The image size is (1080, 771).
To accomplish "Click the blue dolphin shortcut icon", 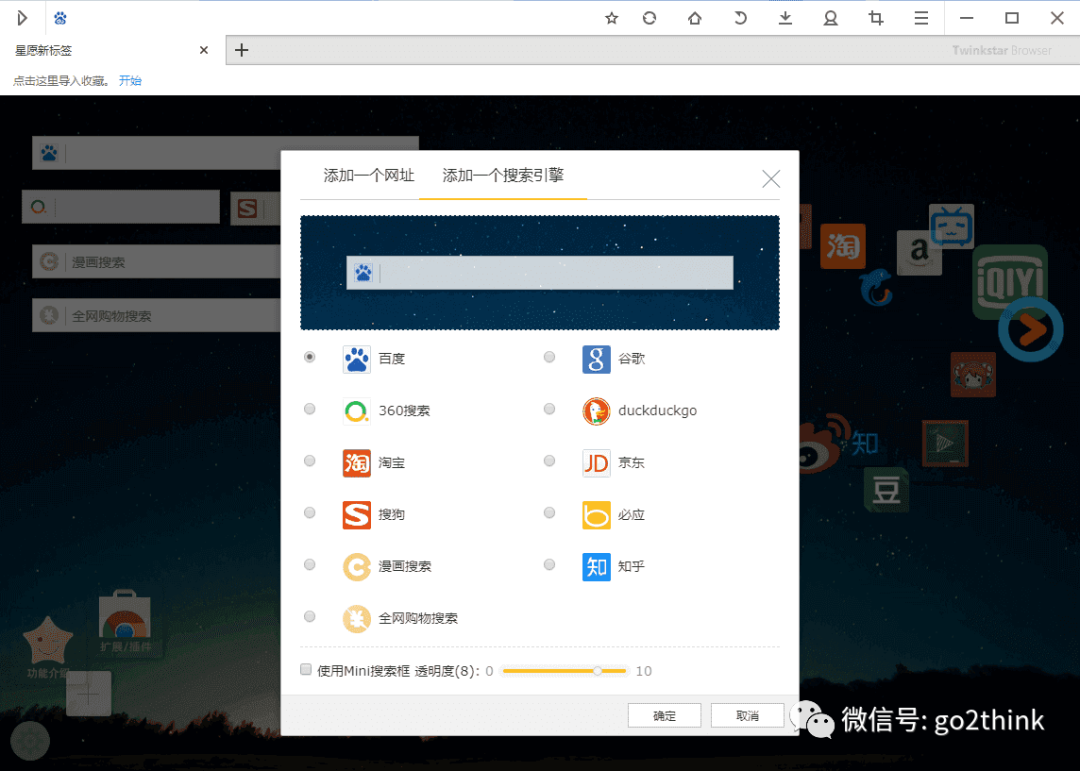I will click(876, 287).
